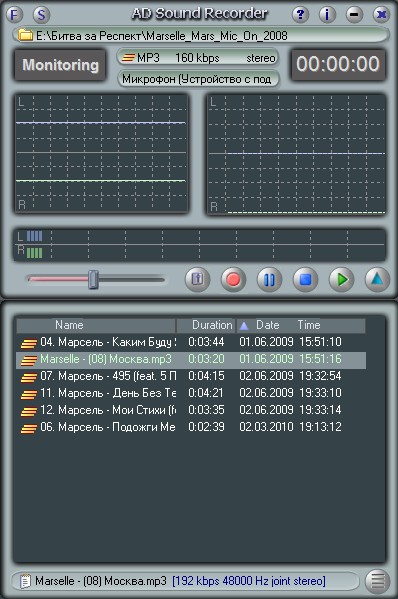The width and height of the screenshot is (398, 599).
Task: Toggle file list with bottom-right lines button
Action: click(x=377, y=581)
